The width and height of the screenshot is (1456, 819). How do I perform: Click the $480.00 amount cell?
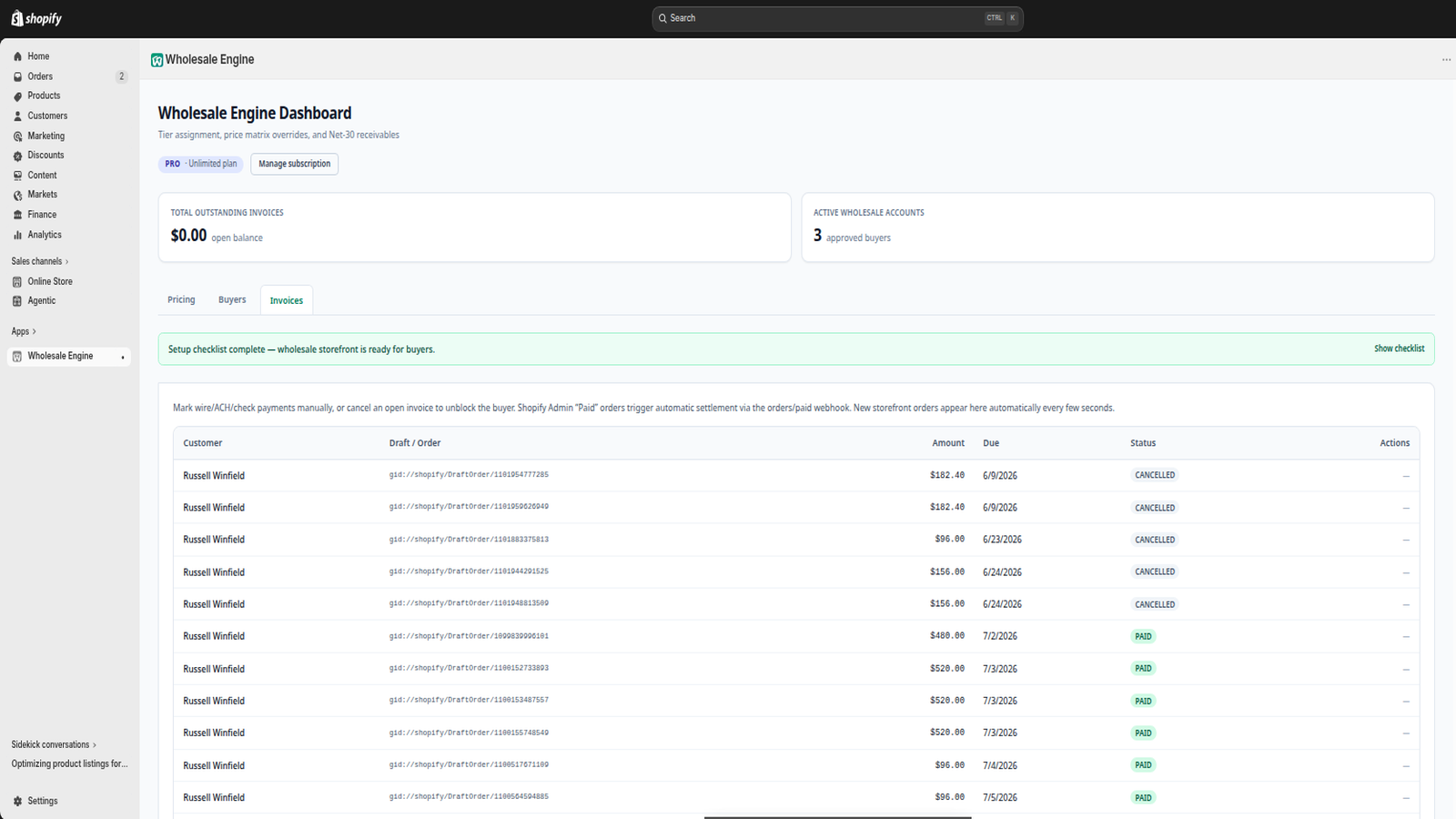pyautogui.click(x=947, y=636)
